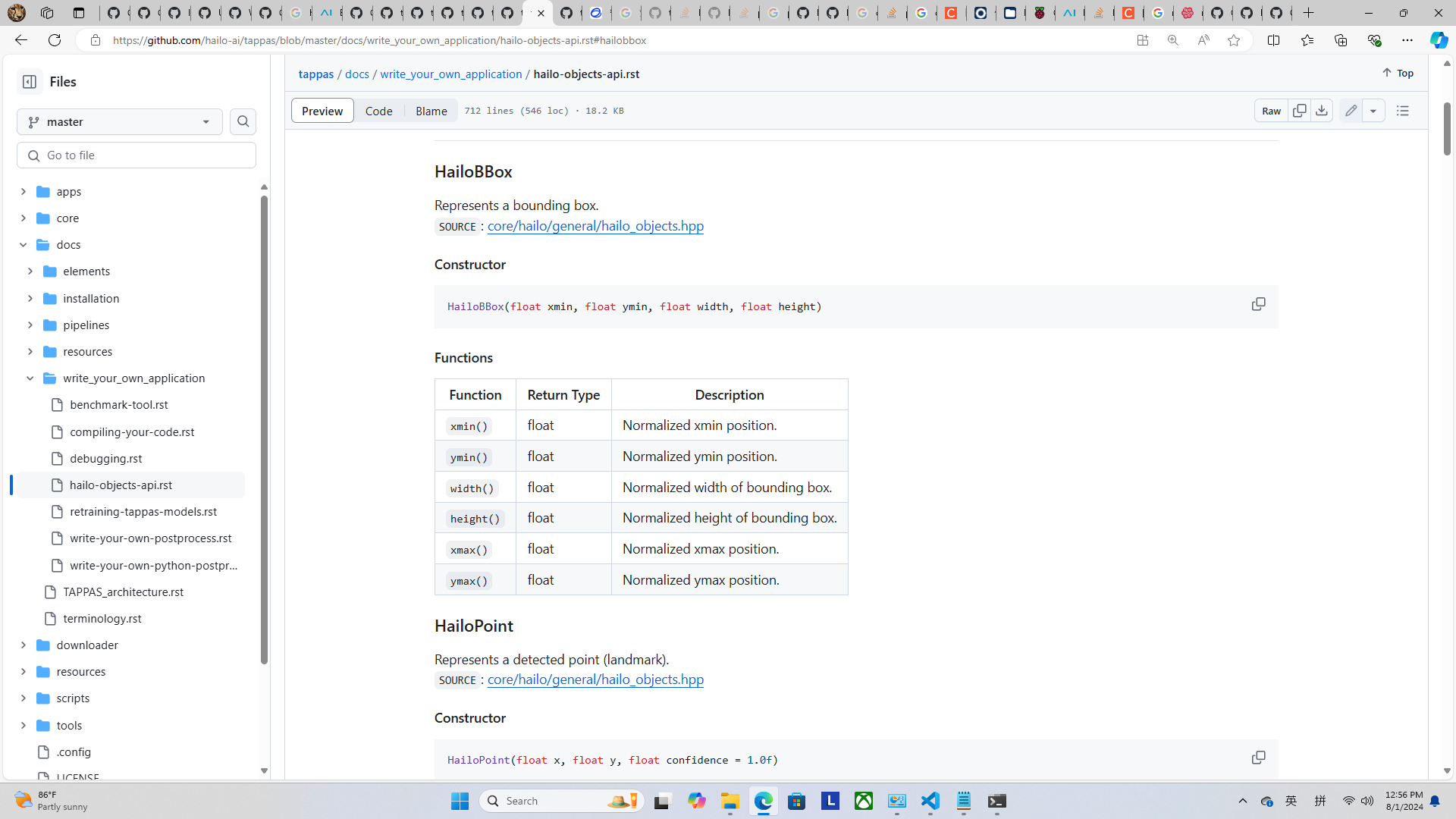Click the file tree search icon
The width and height of the screenshot is (1456, 819).
(243, 121)
